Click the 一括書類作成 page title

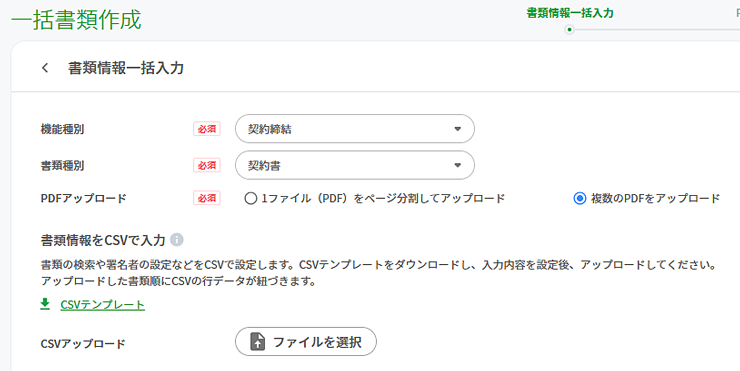pos(76,20)
